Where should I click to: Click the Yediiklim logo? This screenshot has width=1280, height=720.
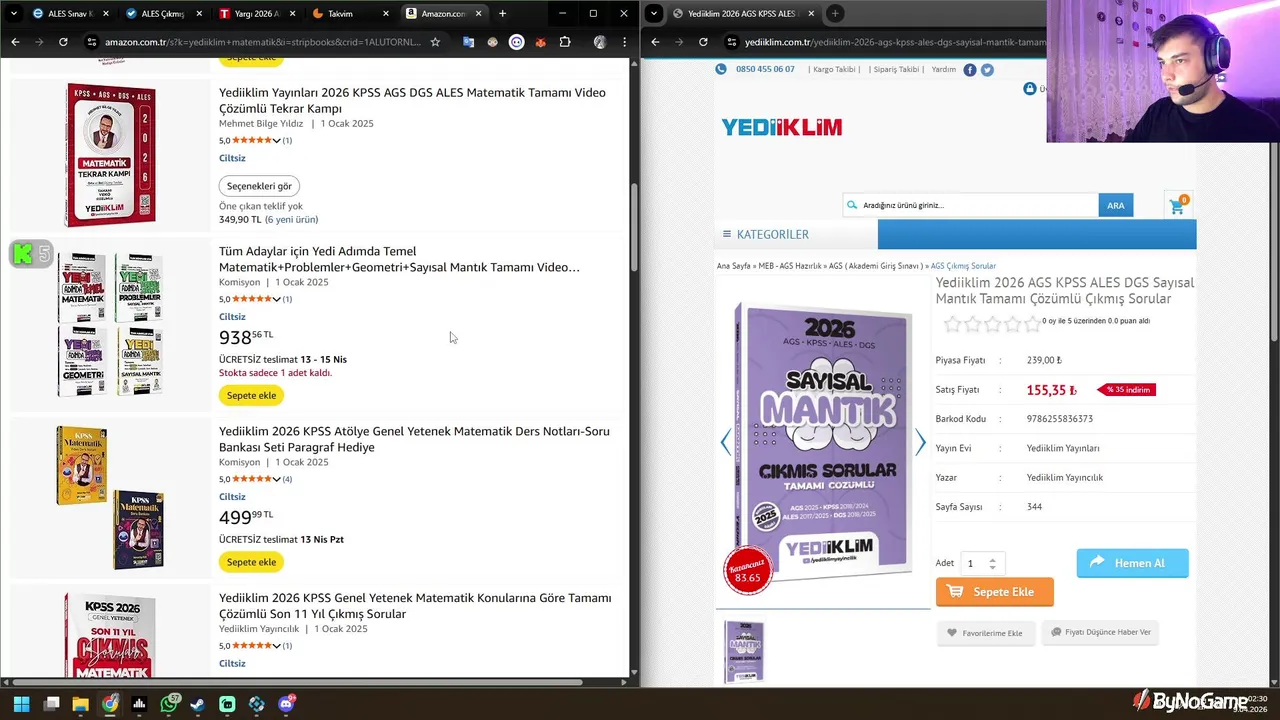coord(782,127)
